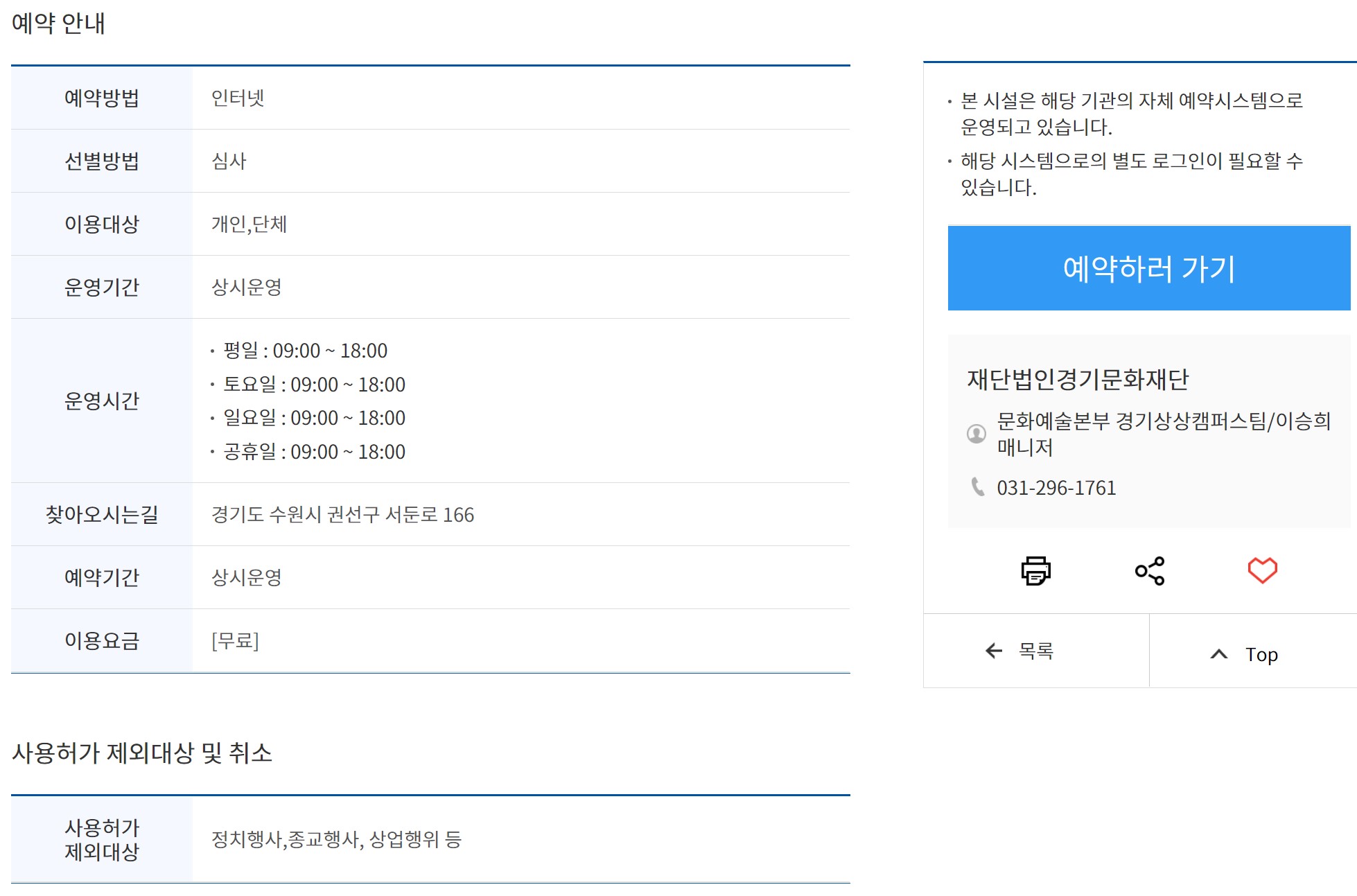1357x896 pixels.
Task: Toggle the red heart favorite icon
Action: (1261, 570)
